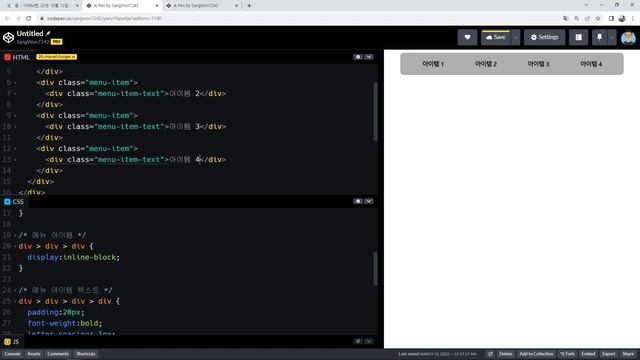
Task: Open a new browser tab
Action: [x=249, y=6]
